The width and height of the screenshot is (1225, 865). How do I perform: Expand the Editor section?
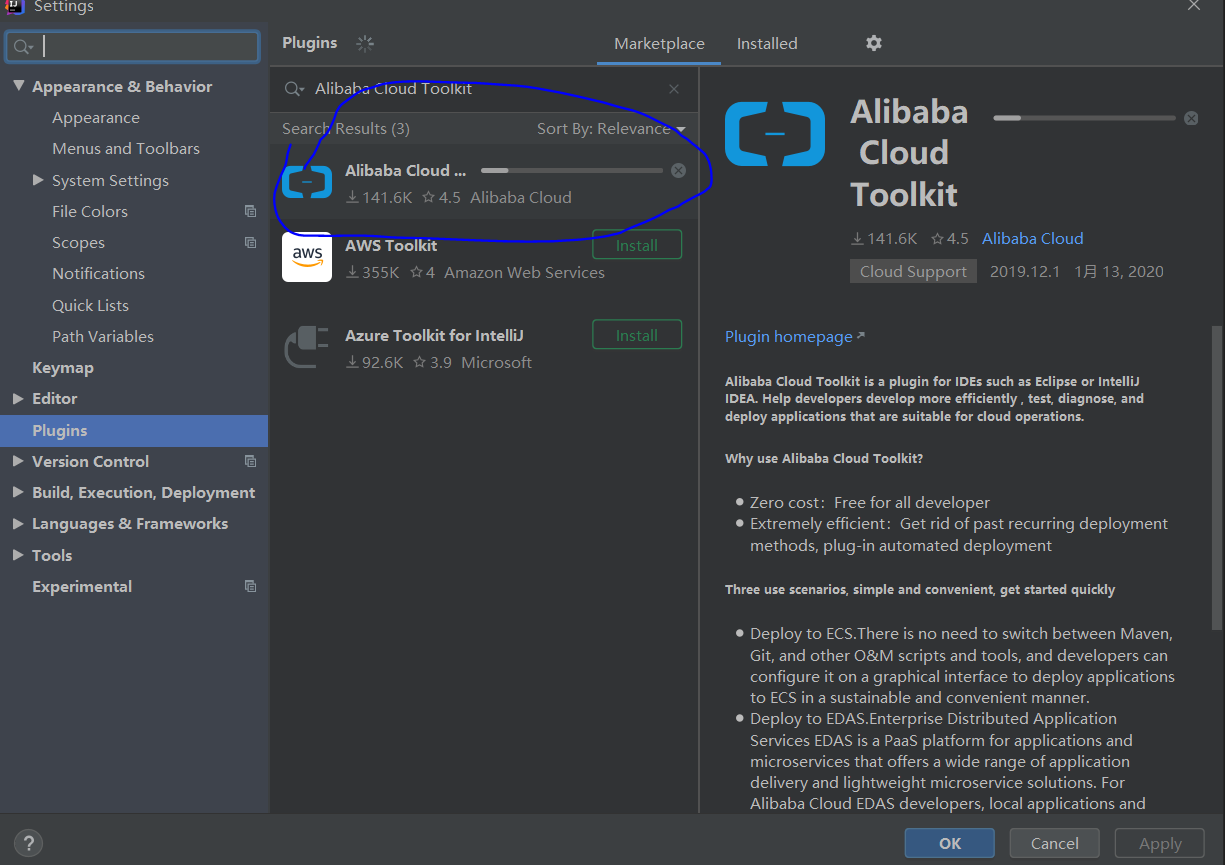(18, 398)
